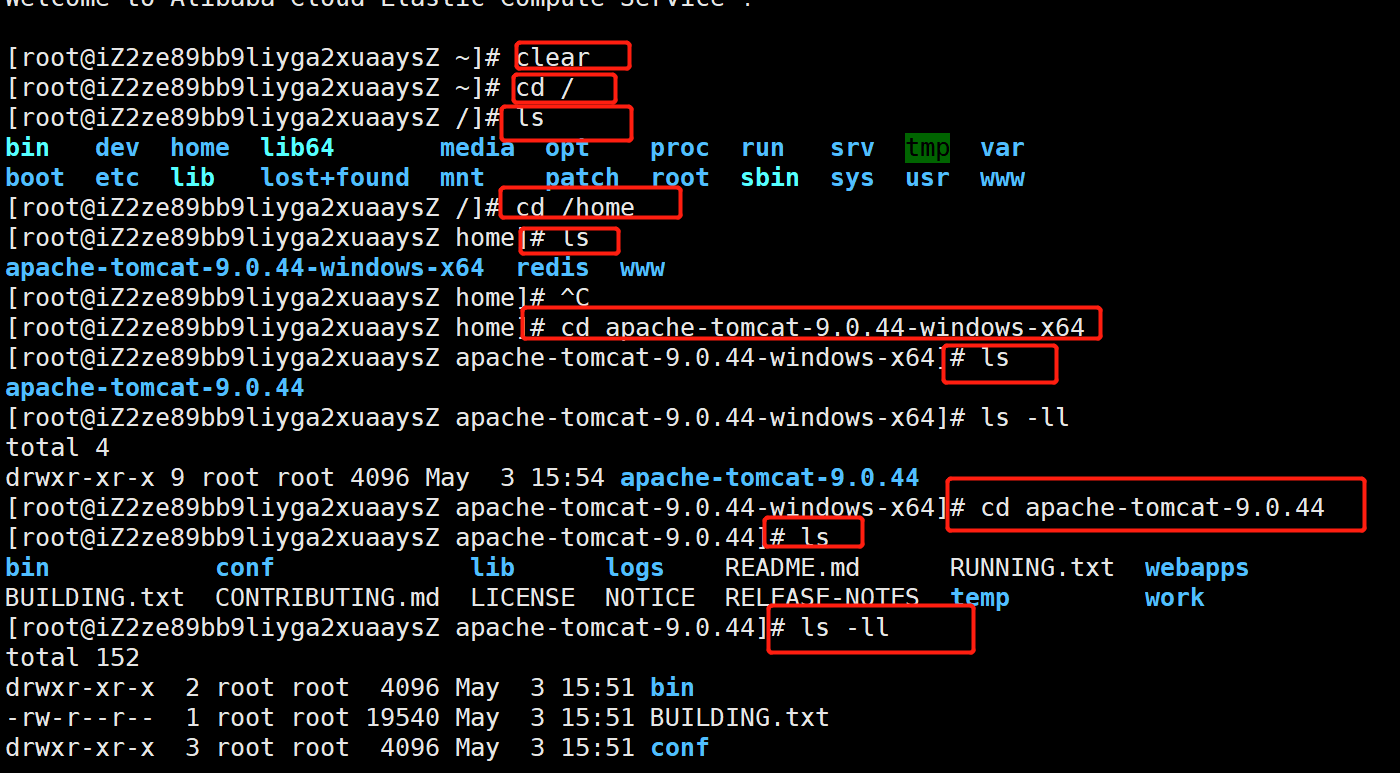This screenshot has width=1400, height=773.
Task: Click the '19540' file size value
Action: [402, 718]
